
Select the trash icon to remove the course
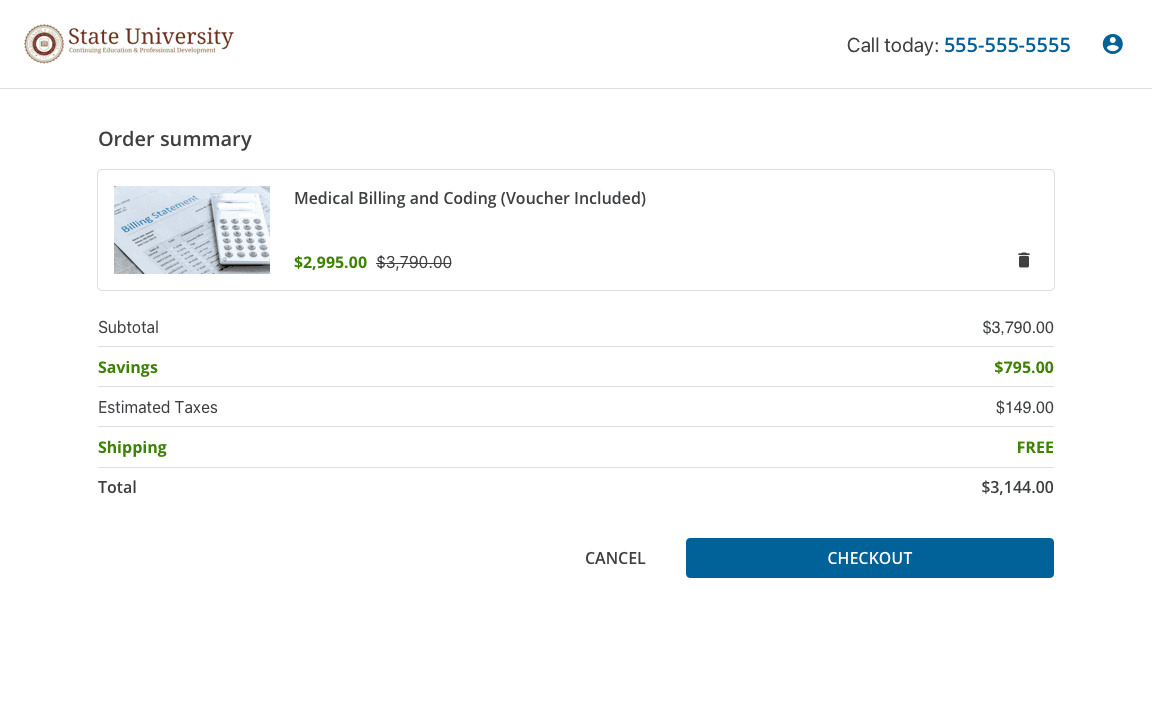(1023, 259)
